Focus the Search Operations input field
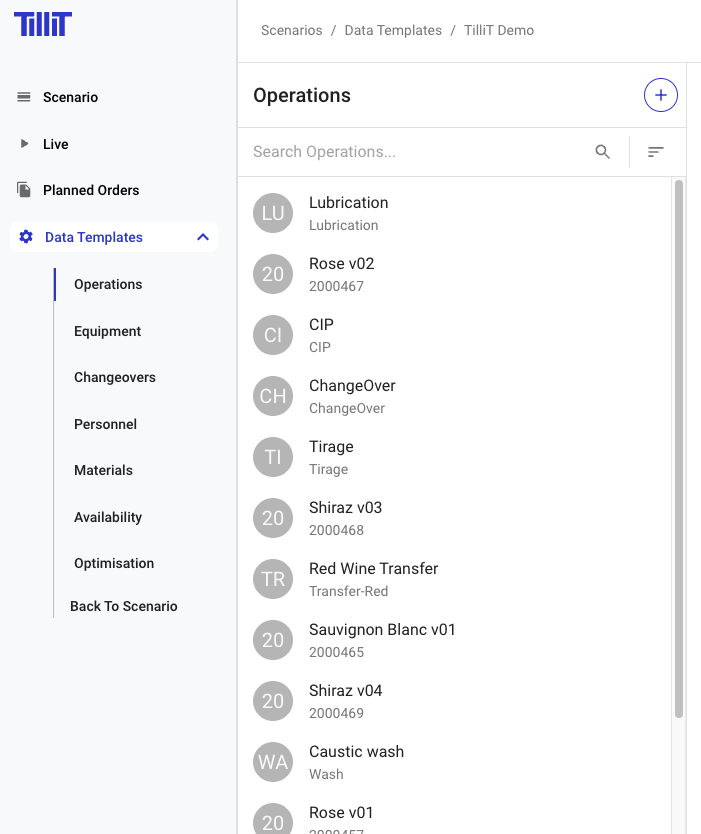701x834 pixels. (x=415, y=152)
